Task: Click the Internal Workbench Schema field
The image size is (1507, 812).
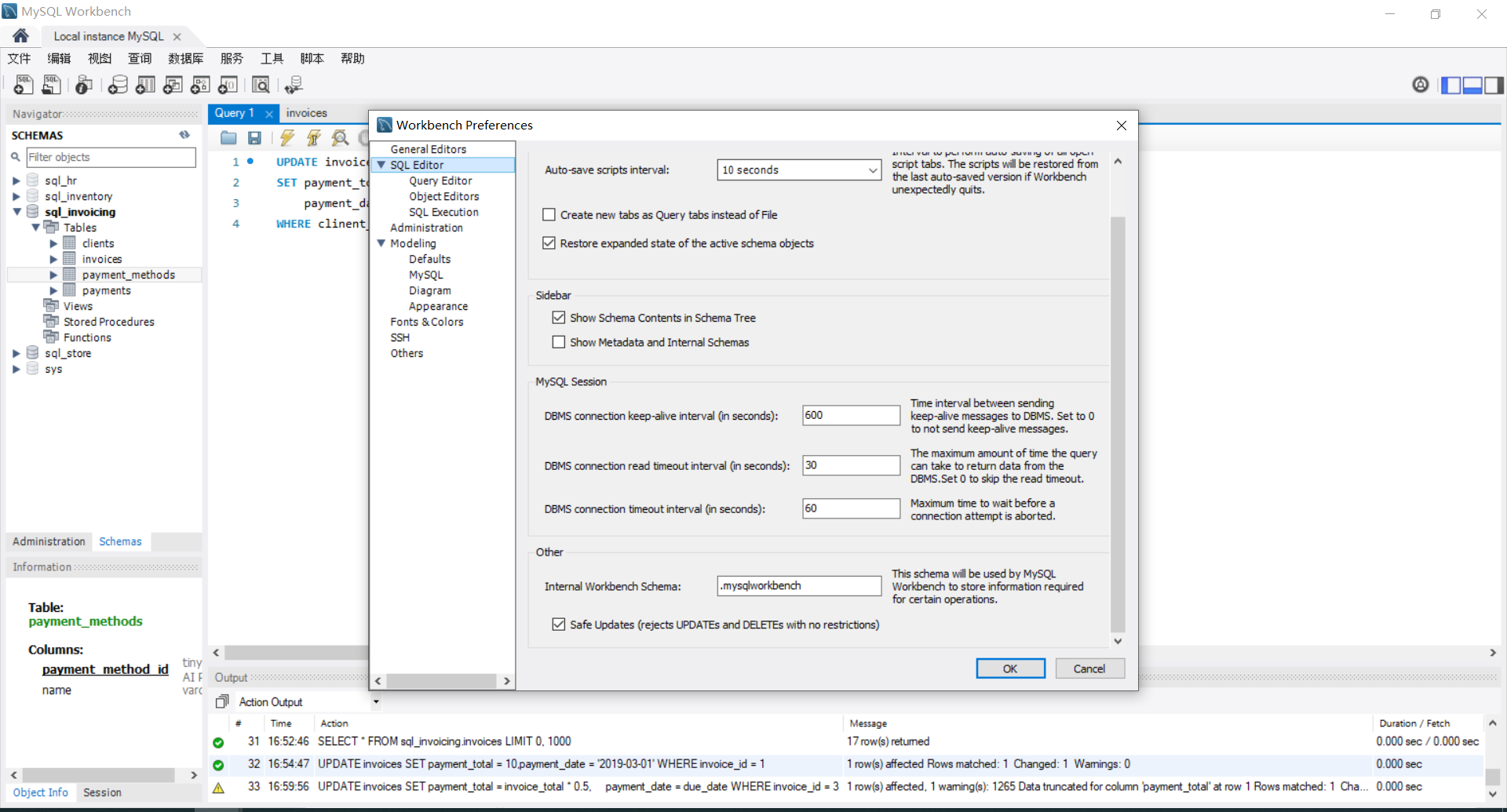Action: [799, 586]
